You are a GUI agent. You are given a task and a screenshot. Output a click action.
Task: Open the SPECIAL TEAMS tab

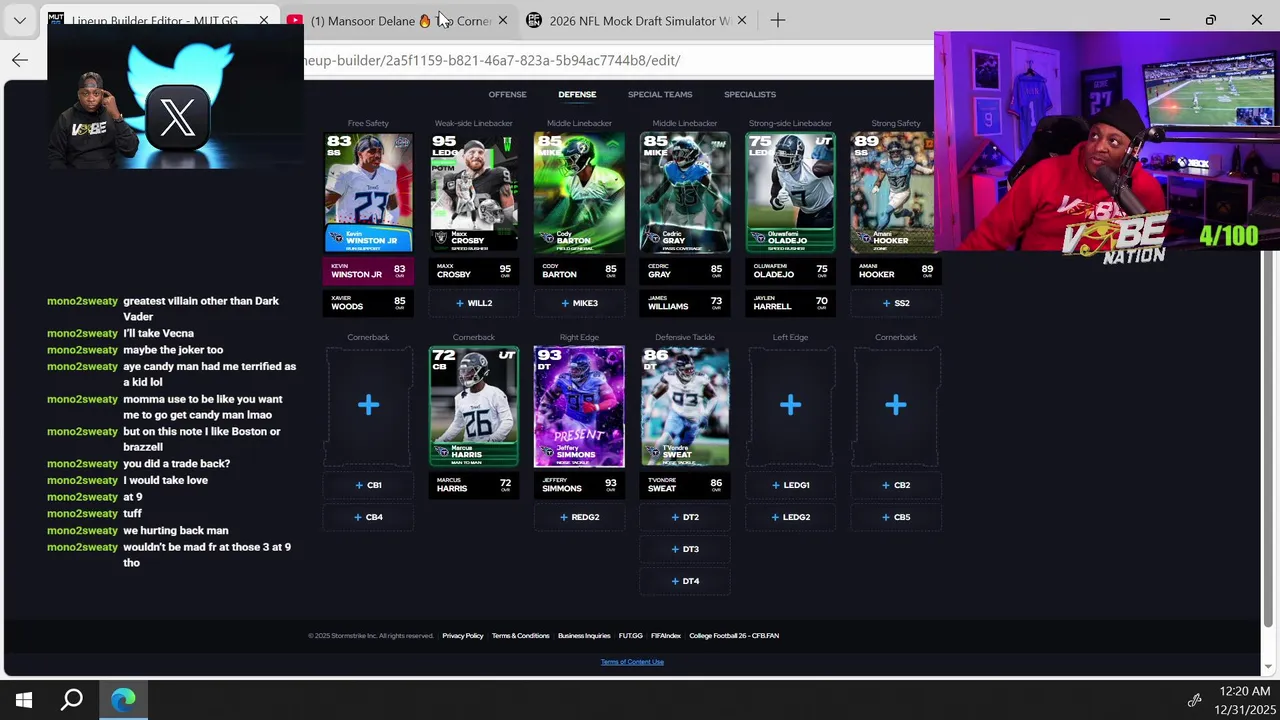point(660,95)
